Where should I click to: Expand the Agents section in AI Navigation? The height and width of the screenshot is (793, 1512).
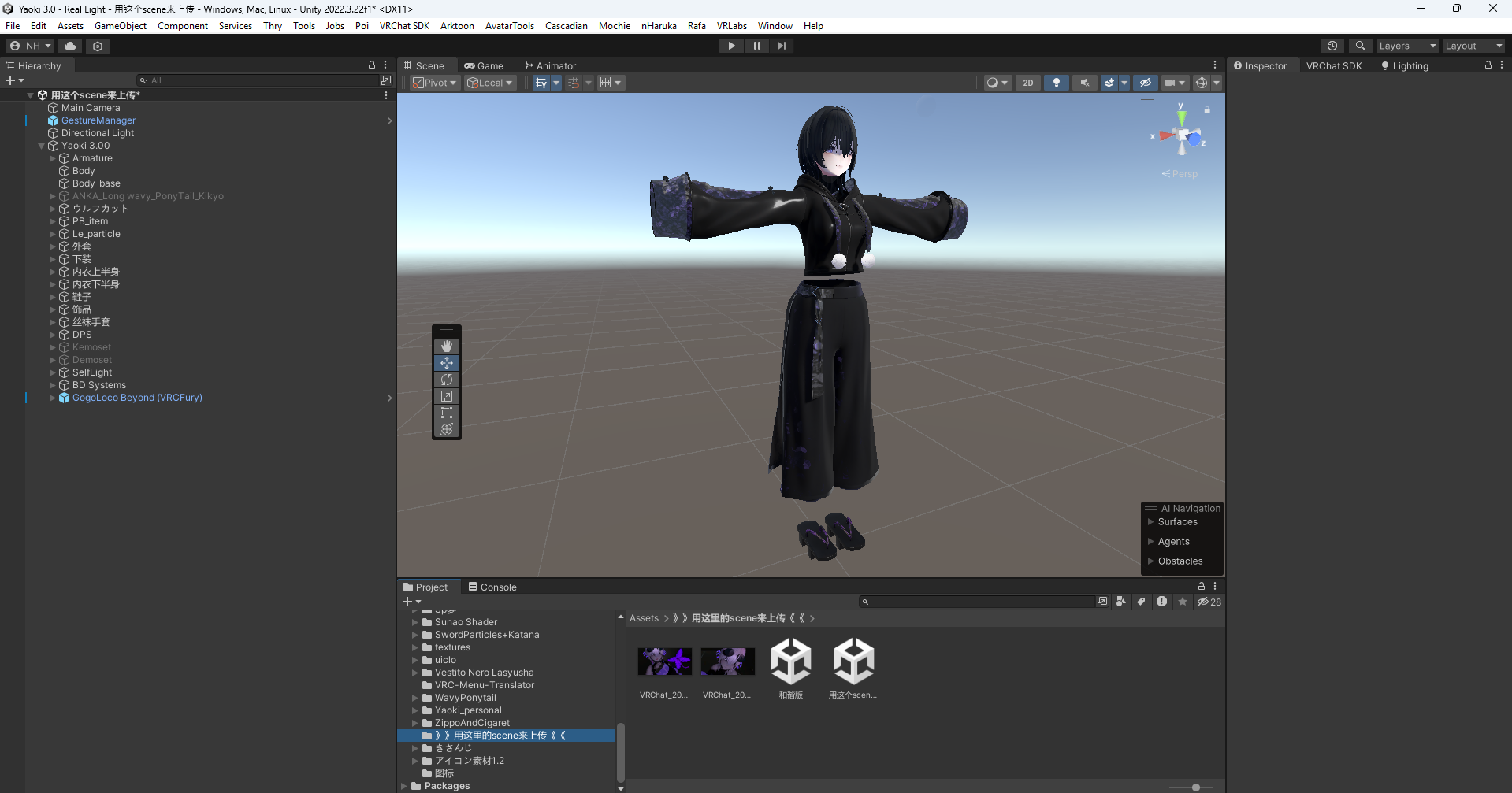pos(1151,542)
